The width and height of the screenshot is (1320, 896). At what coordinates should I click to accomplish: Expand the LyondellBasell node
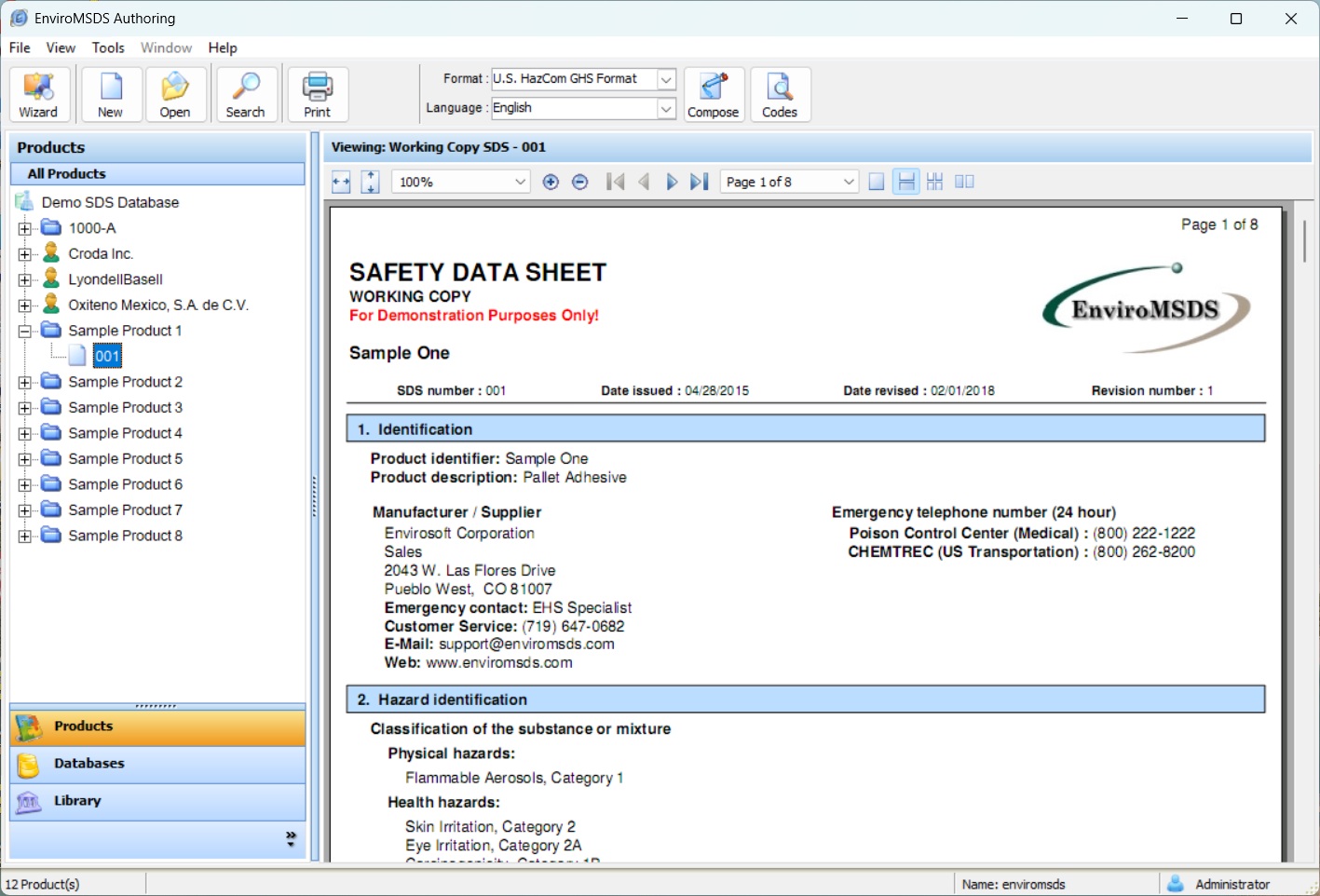click(25, 279)
